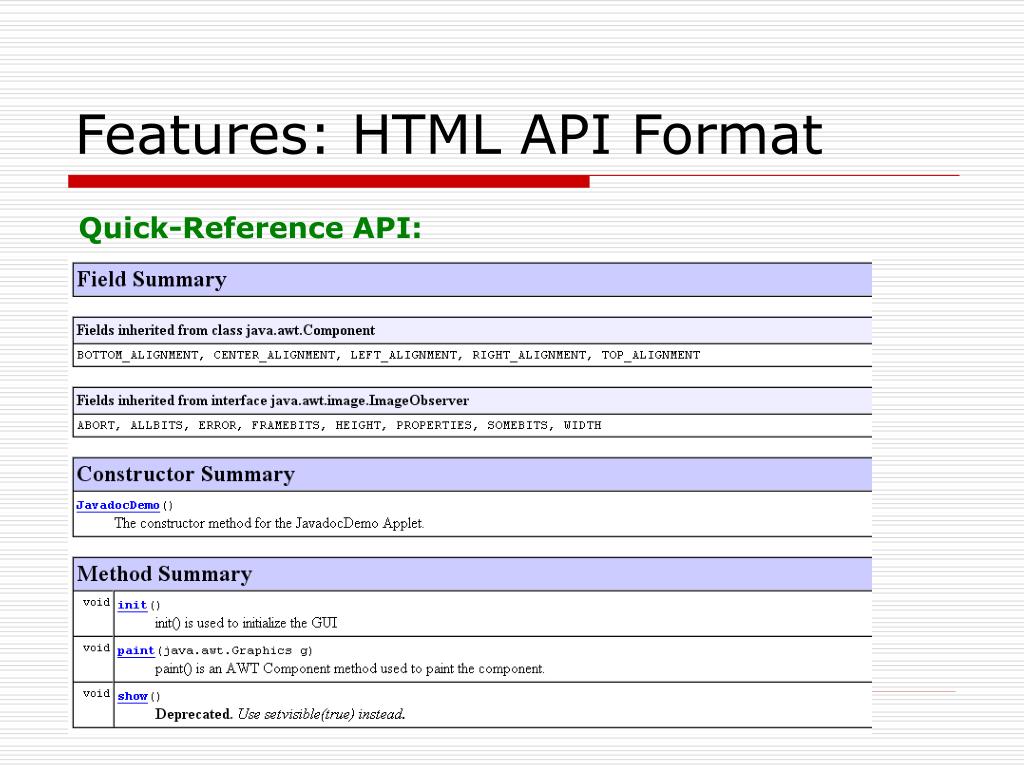Follow the init() method link
This screenshot has width=1024, height=768.
point(131,605)
